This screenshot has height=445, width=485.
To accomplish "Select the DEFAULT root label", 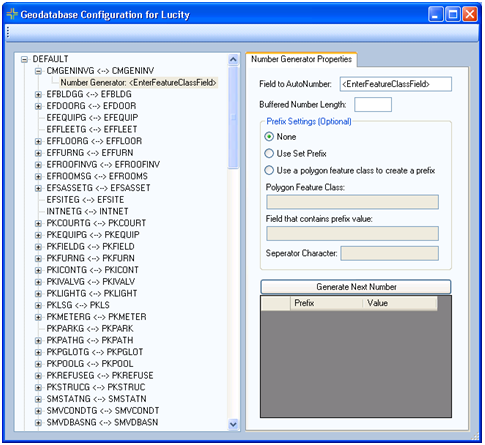I will click(50, 59).
